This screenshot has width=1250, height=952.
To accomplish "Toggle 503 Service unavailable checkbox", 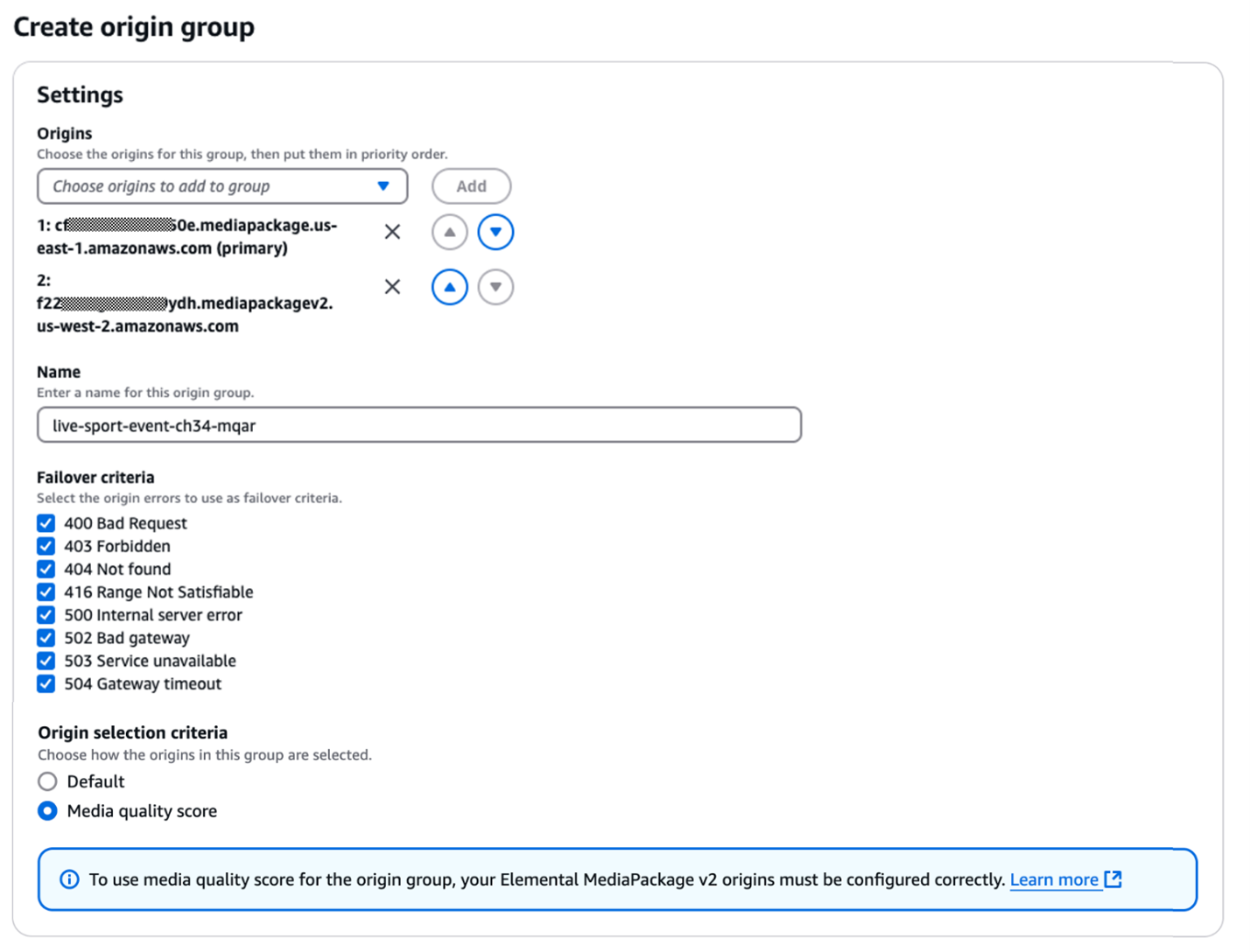I will 46,661.
